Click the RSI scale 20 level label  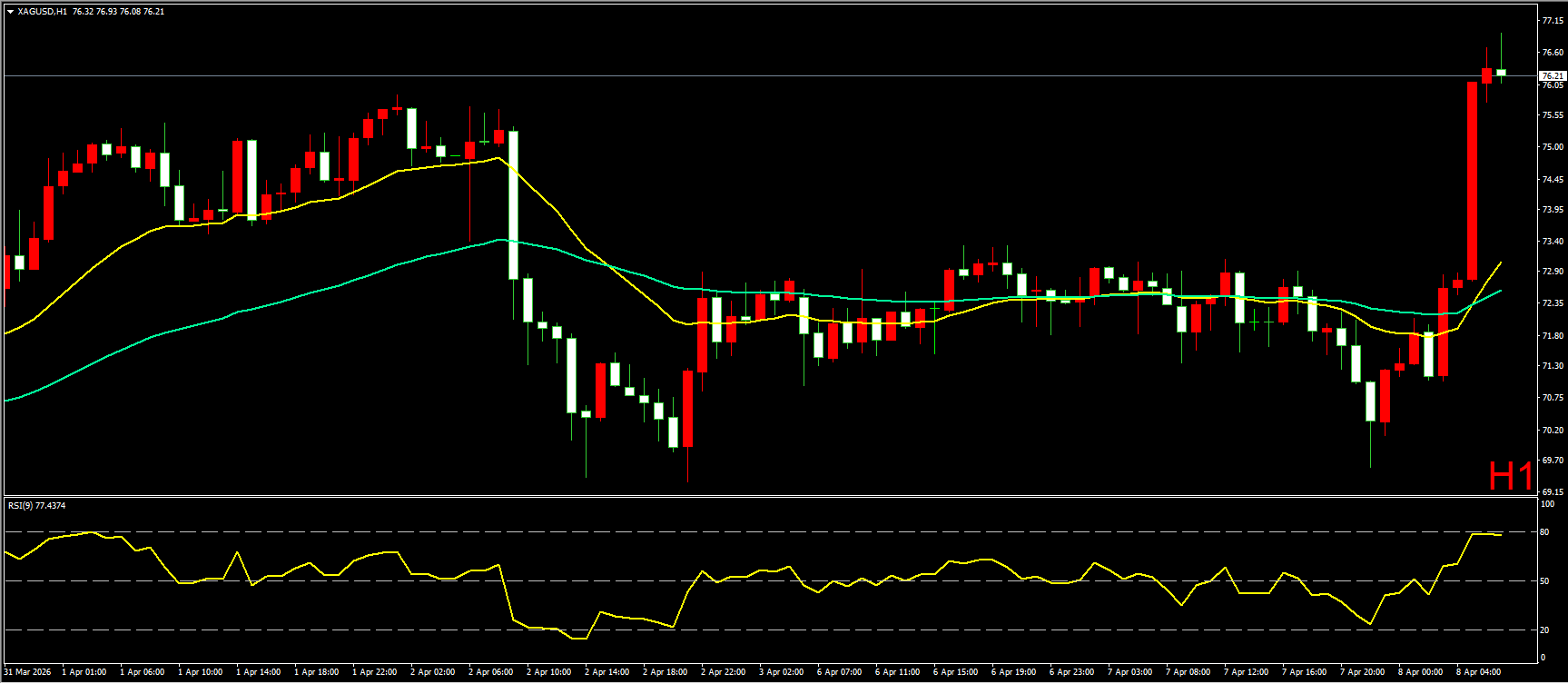coord(1544,629)
